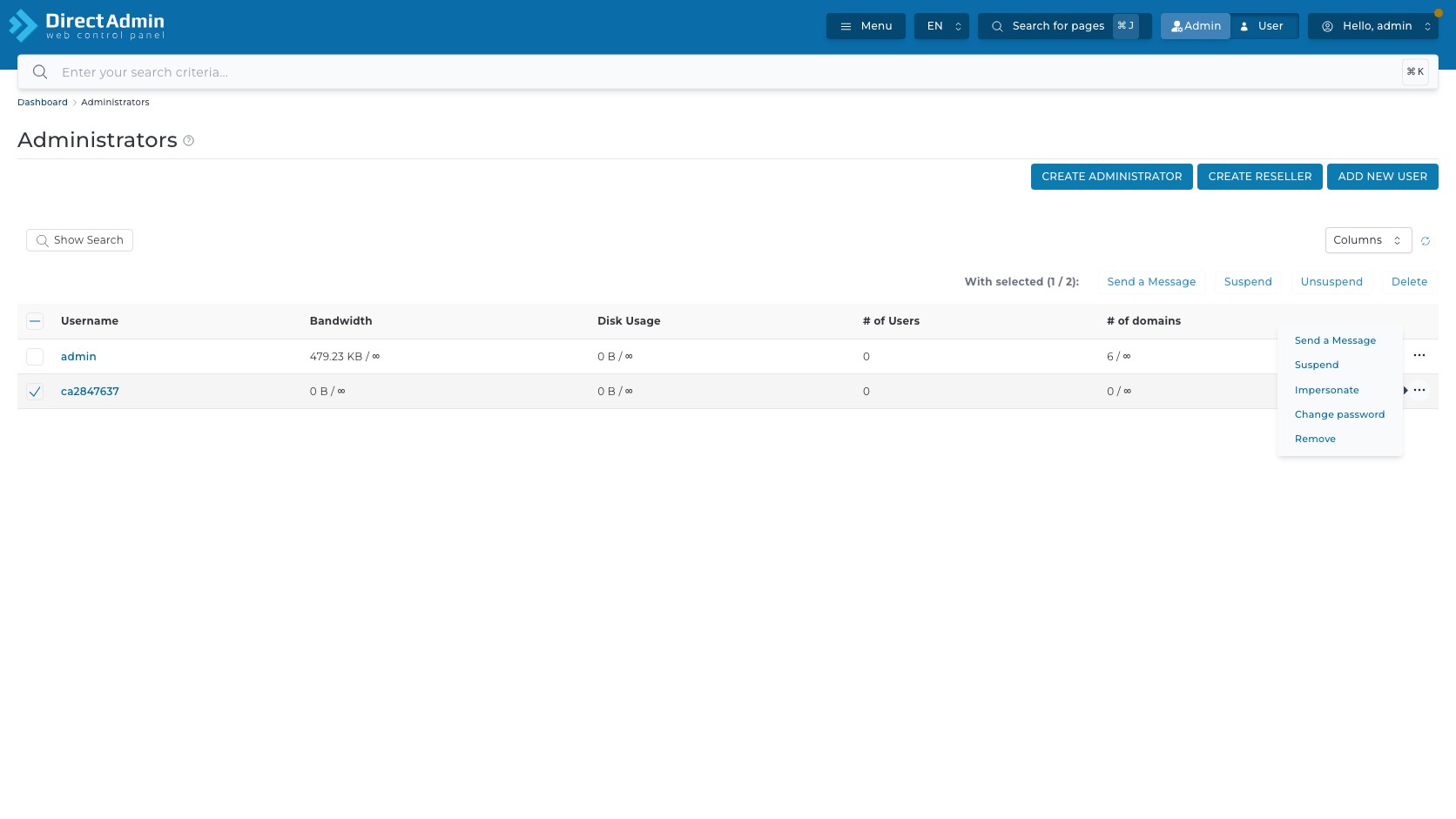Click the Bandwidth column header
1456x819 pixels.
[x=340, y=321]
